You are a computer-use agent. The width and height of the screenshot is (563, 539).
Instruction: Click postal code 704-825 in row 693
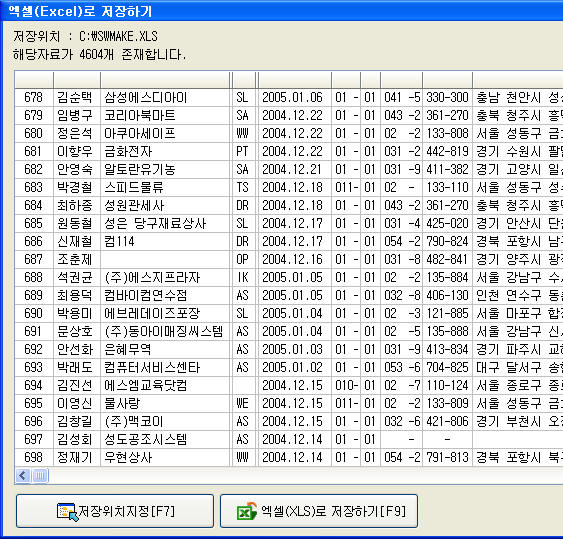447,367
